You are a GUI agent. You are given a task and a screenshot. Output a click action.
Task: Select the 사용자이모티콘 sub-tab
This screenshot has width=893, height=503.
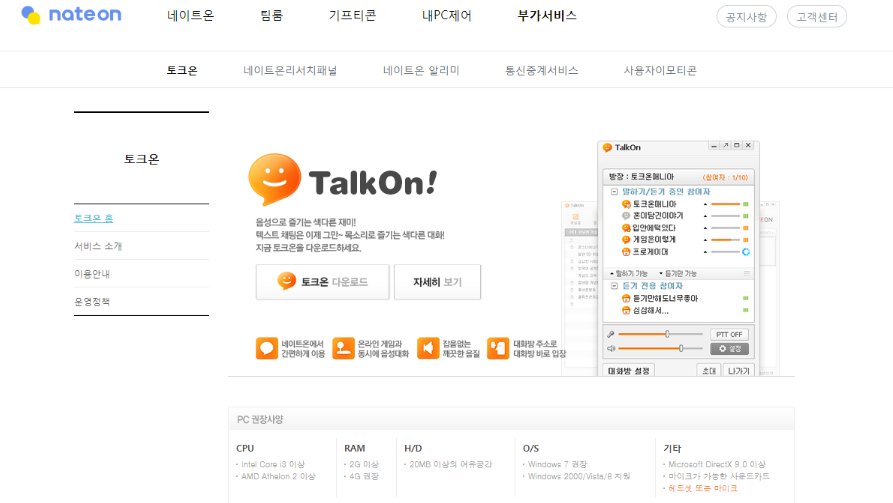tap(660, 71)
